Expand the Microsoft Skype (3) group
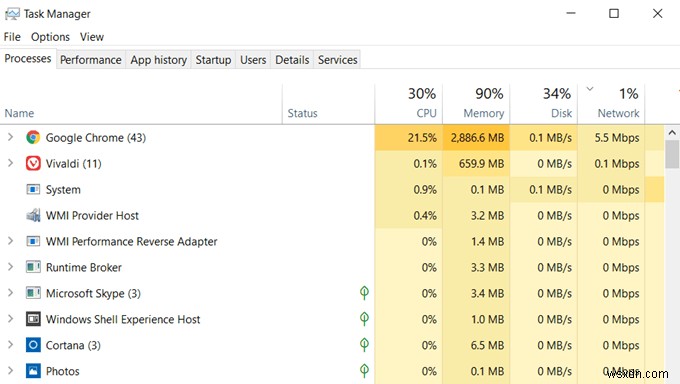680x384 pixels. (10, 293)
